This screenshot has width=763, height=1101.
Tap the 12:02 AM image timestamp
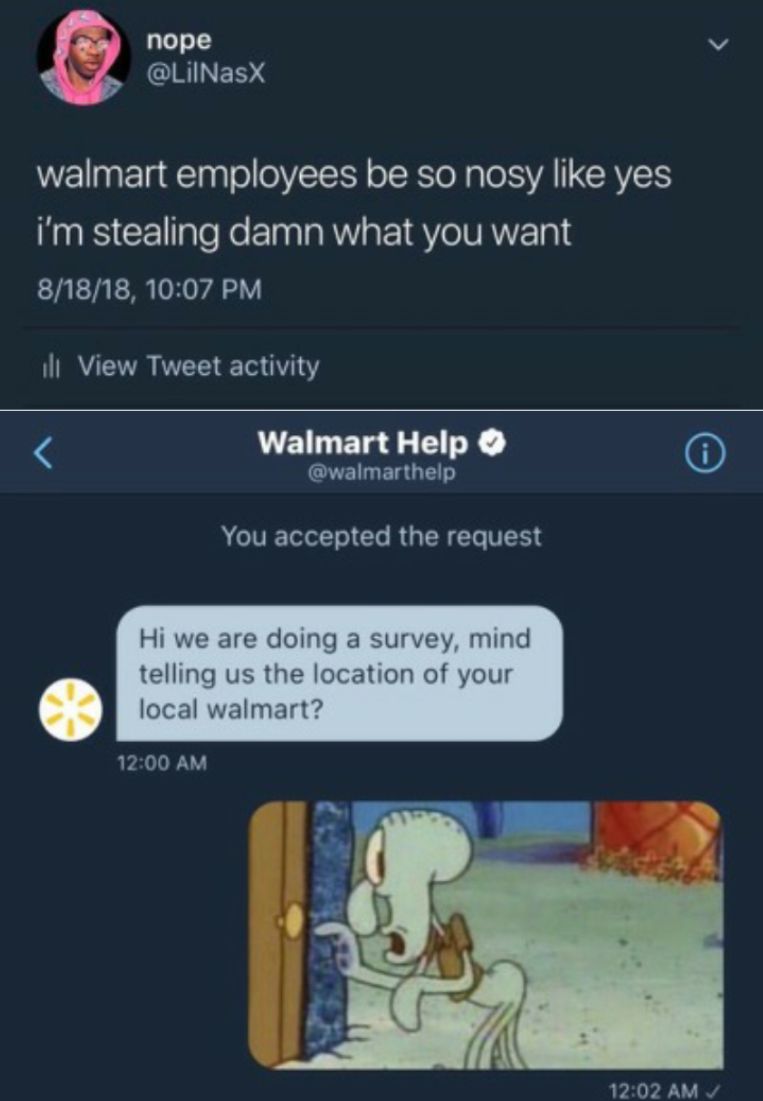pos(653,1090)
